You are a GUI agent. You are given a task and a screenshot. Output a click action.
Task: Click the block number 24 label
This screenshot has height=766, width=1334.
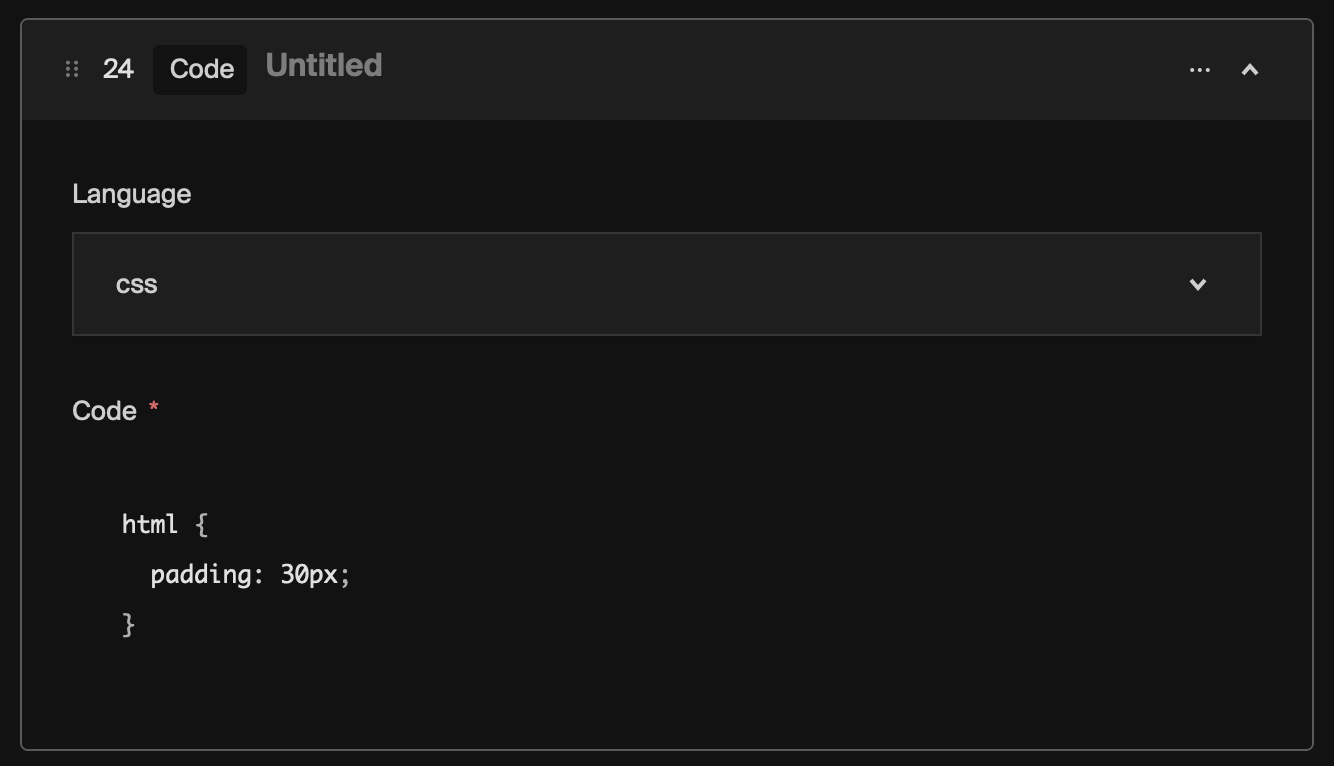coord(117,69)
